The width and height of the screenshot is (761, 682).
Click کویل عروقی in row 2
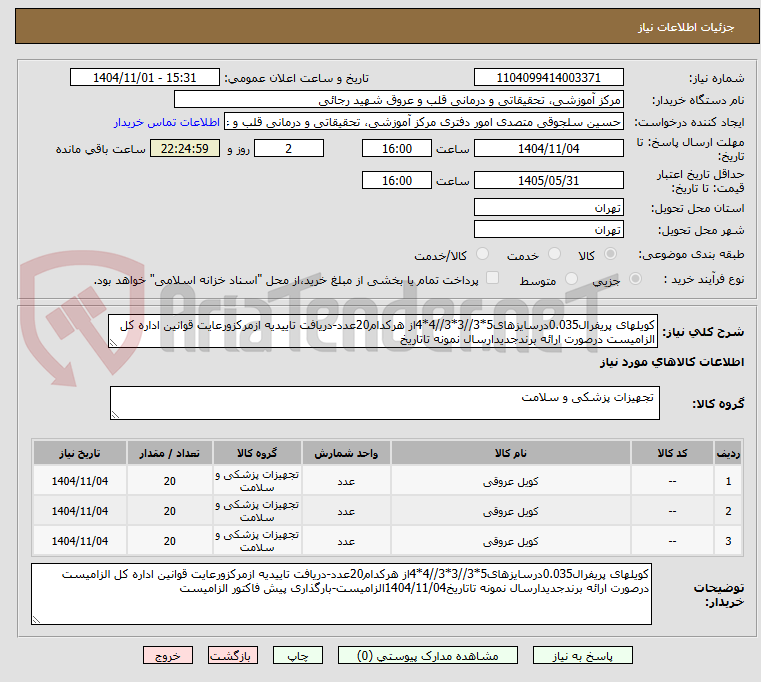[x=511, y=511]
